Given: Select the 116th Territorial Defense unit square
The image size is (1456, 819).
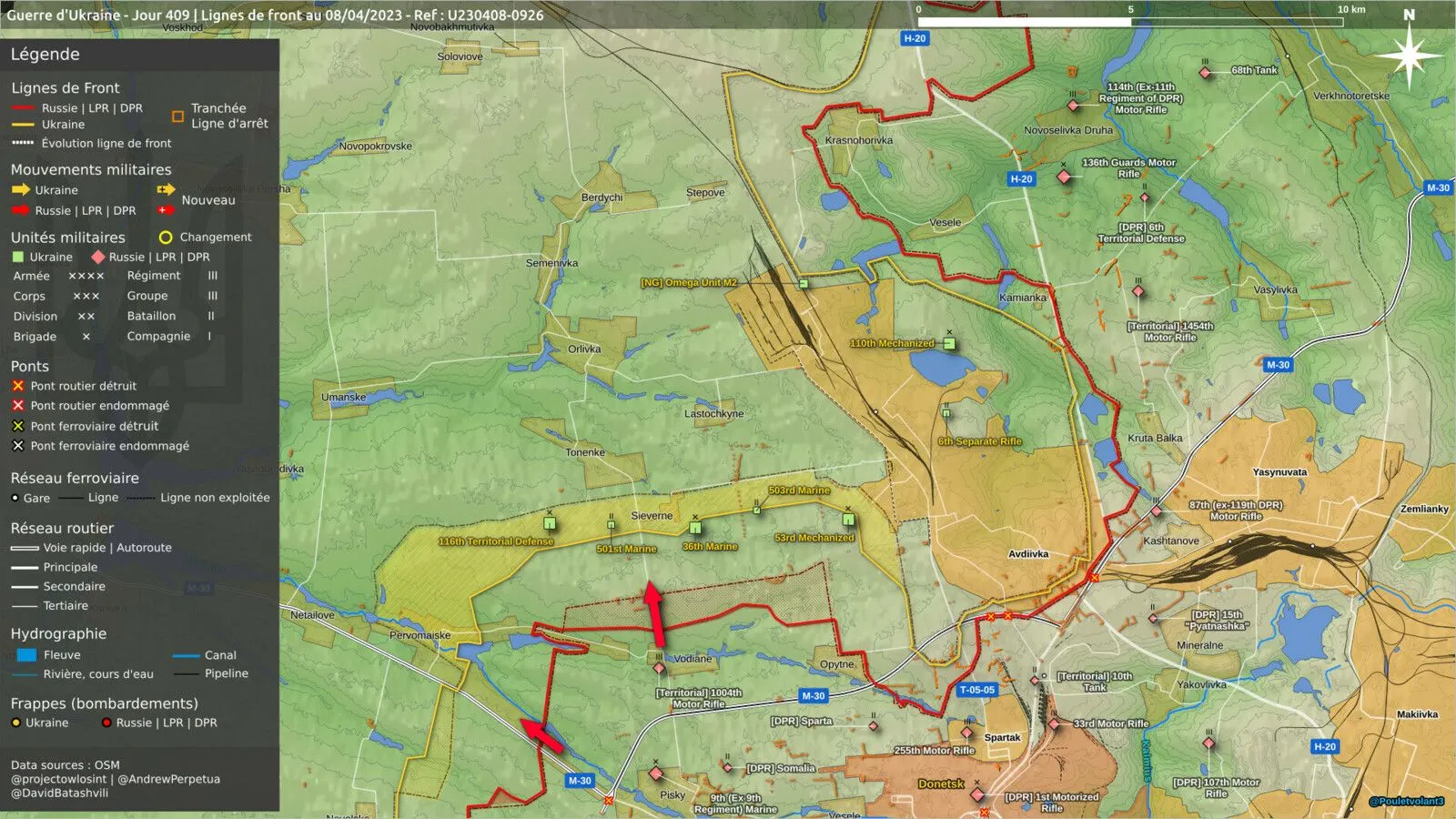Looking at the screenshot, I should (x=550, y=523).
